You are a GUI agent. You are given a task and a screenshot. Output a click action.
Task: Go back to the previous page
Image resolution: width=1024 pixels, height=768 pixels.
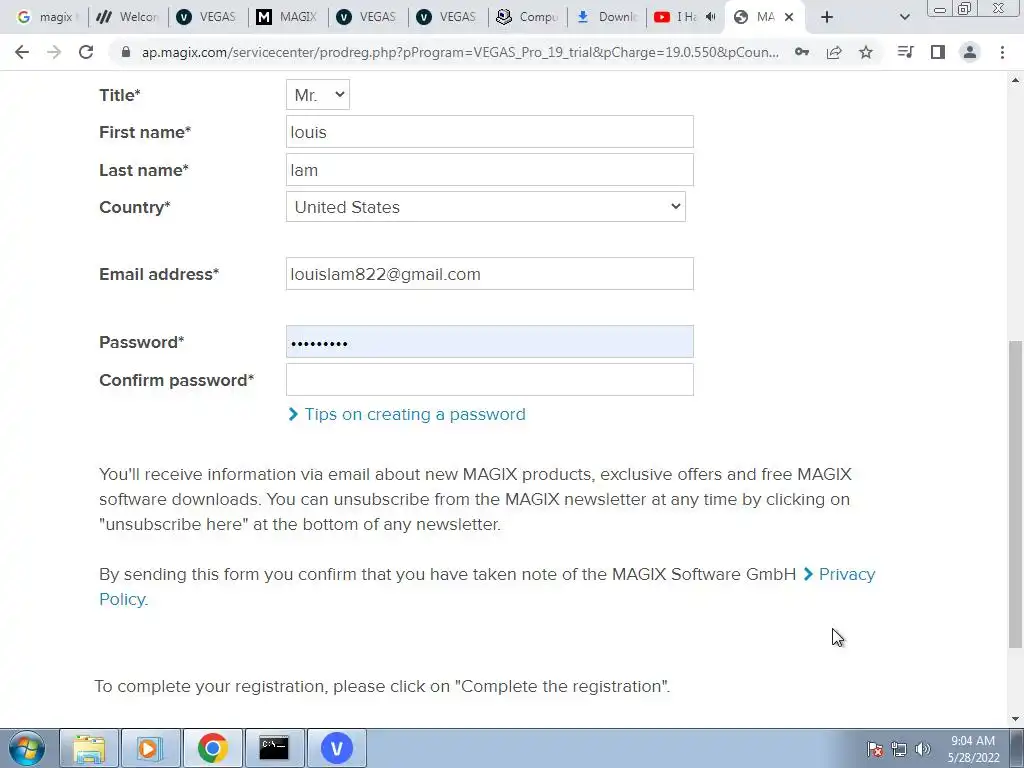click(x=22, y=52)
